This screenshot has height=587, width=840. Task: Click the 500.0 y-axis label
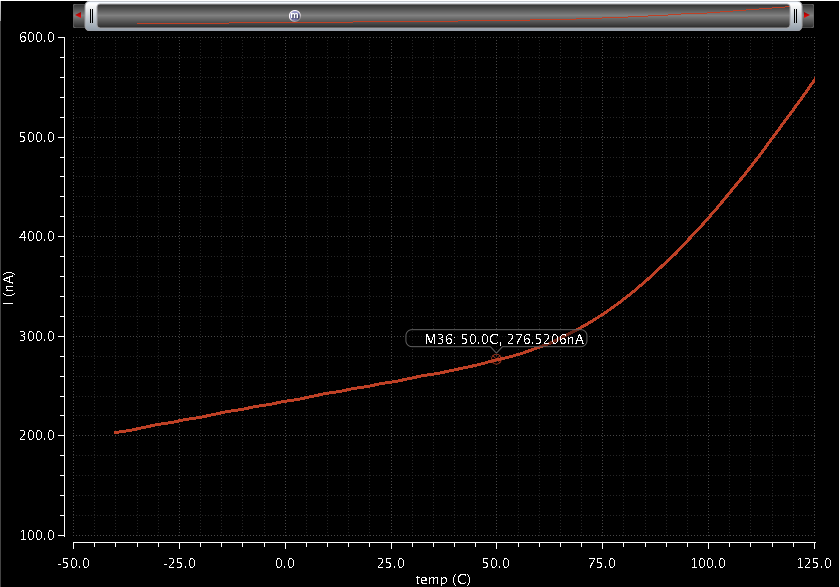click(x=37, y=137)
